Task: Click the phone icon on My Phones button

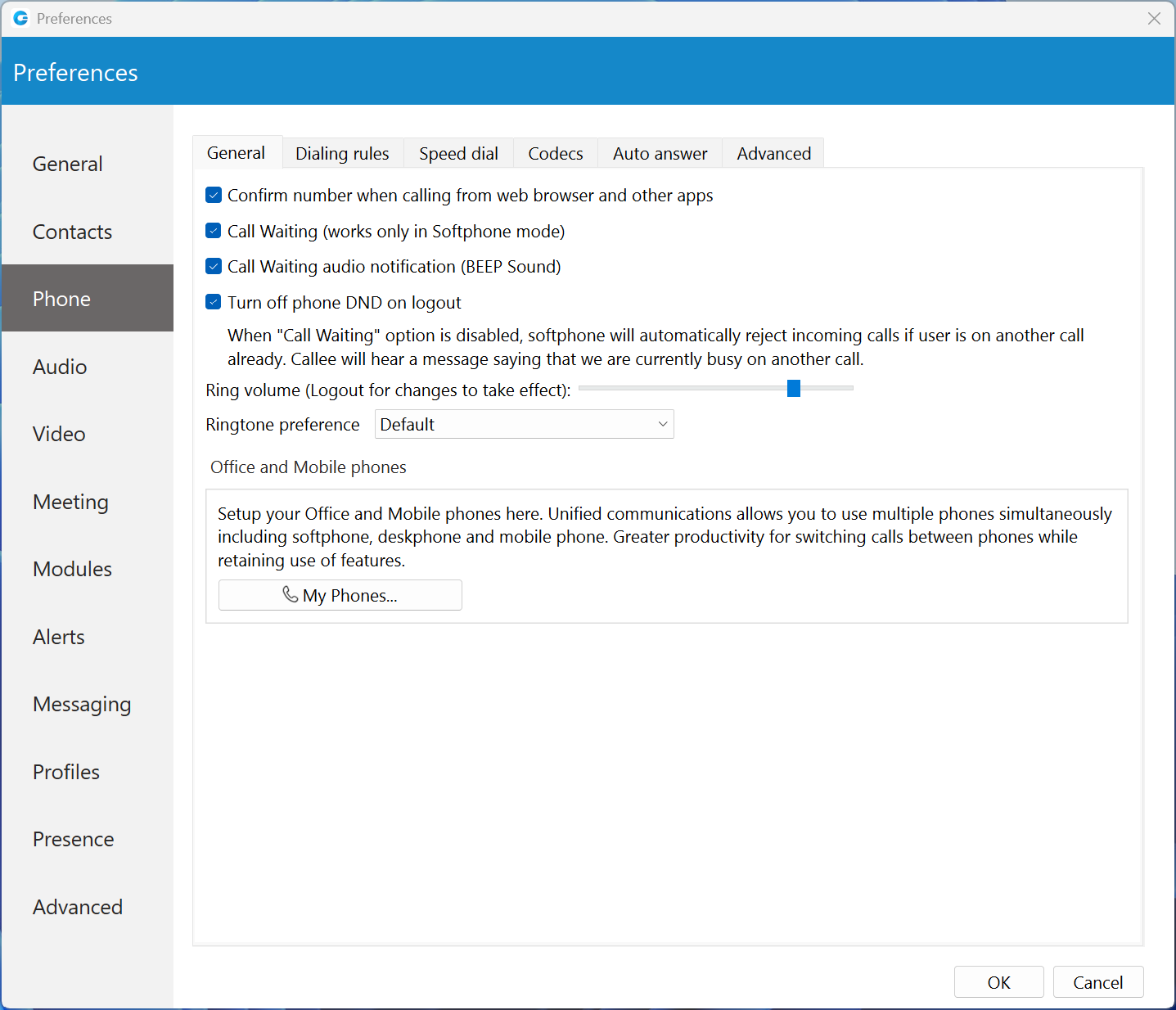Action: [291, 595]
